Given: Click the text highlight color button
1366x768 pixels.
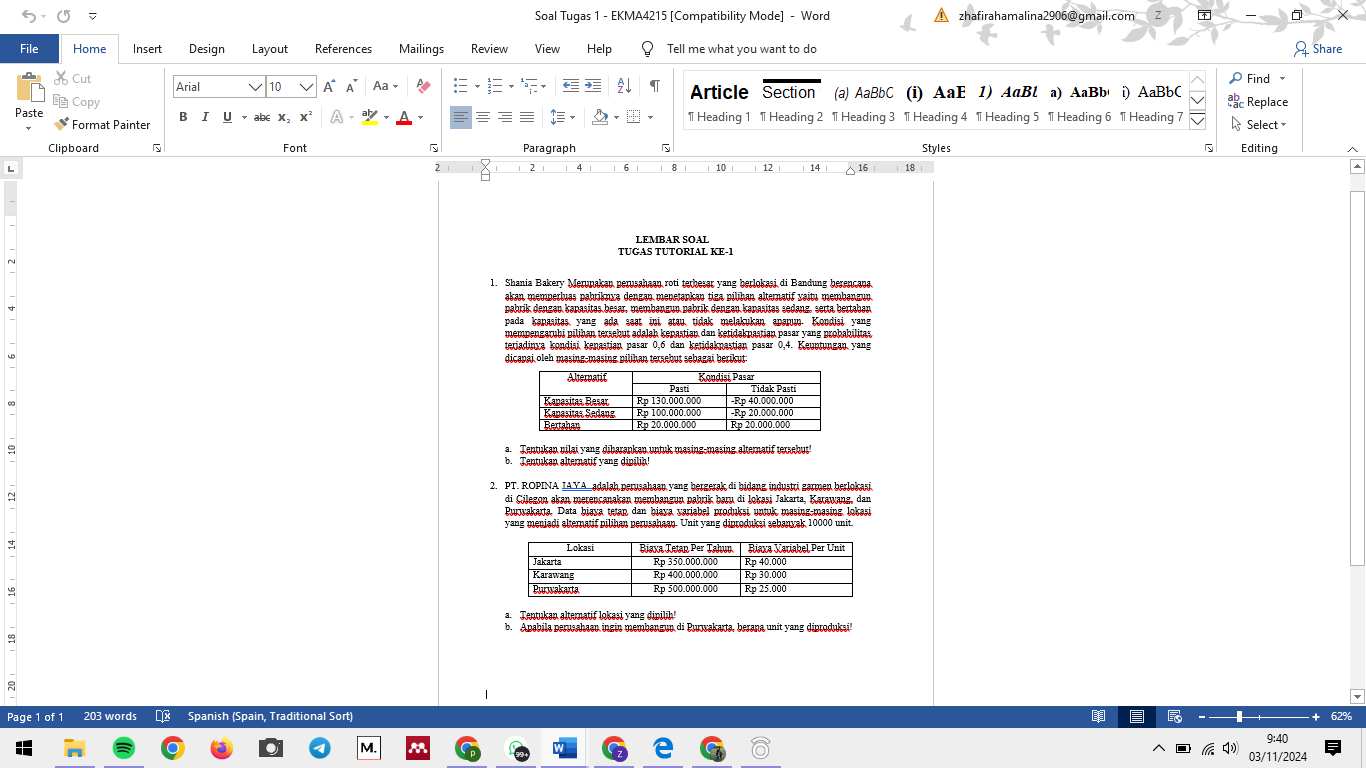Looking at the screenshot, I should [x=369, y=117].
